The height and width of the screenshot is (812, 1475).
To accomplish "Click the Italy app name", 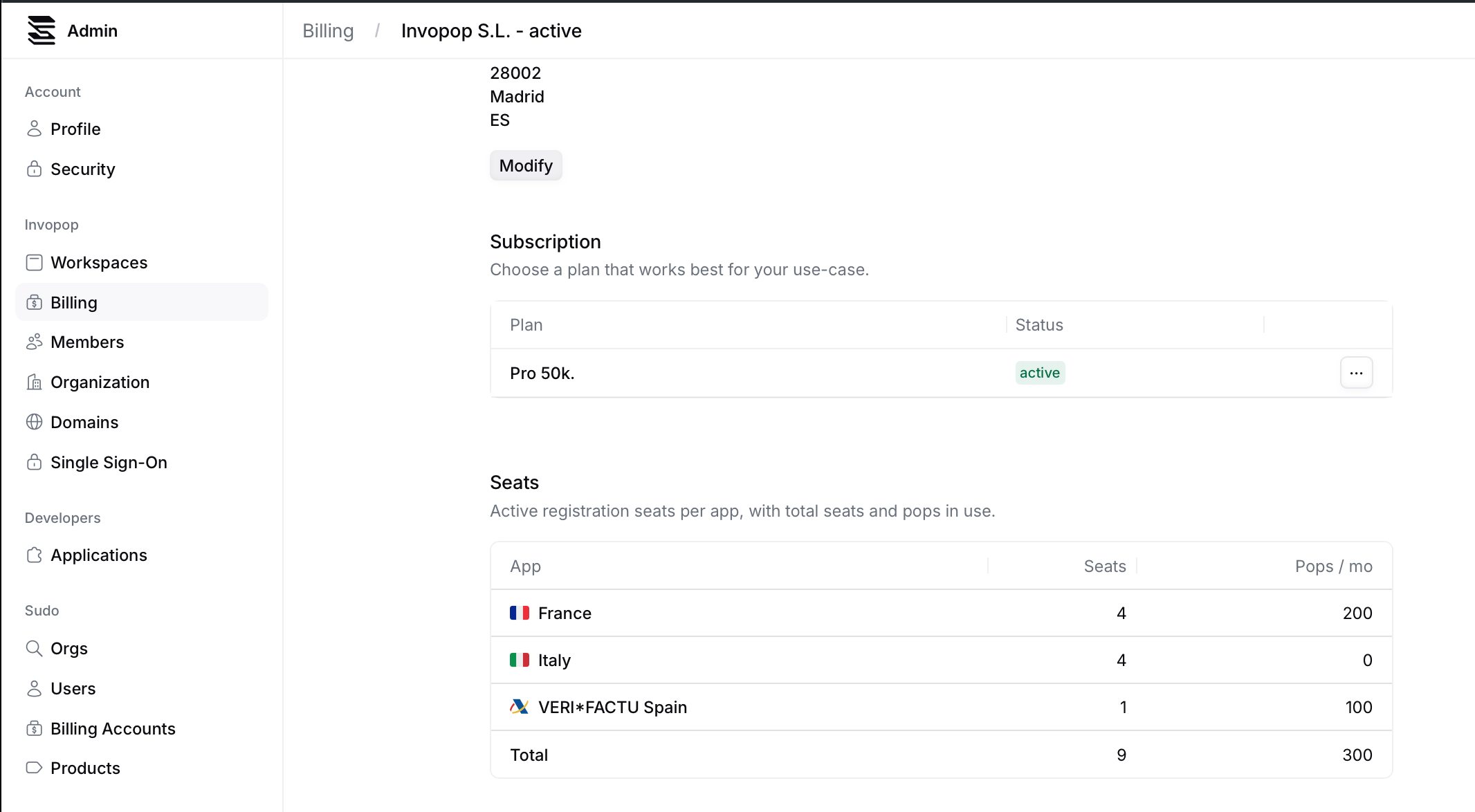I will pyautogui.click(x=554, y=660).
